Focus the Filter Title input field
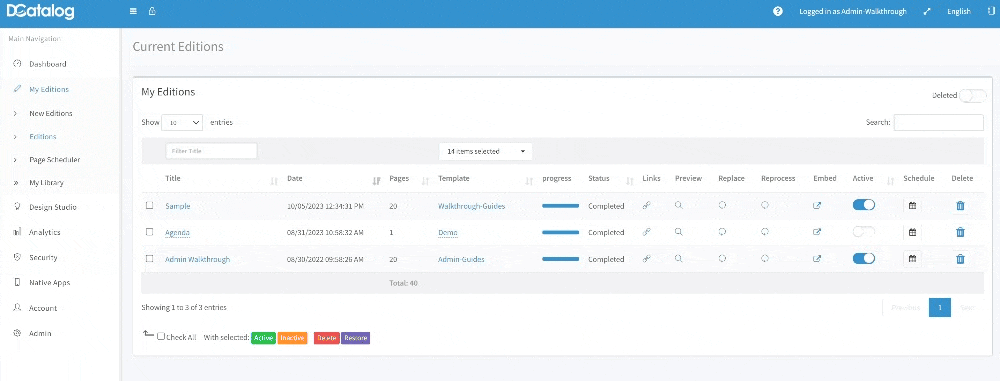 (x=211, y=151)
